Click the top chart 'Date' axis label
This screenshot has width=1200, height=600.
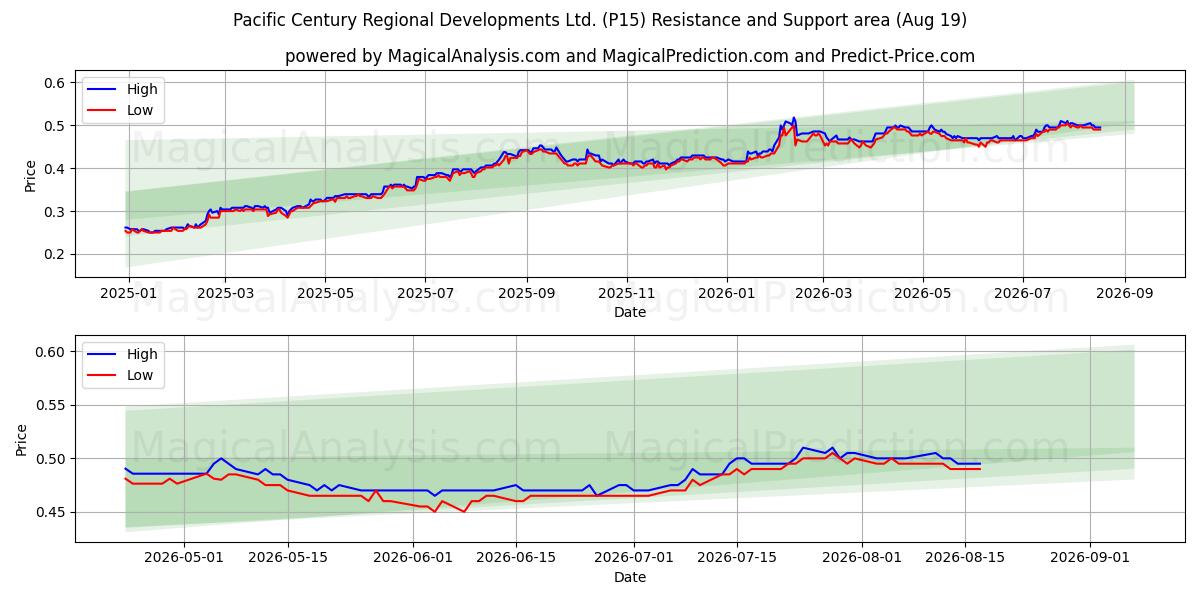click(x=630, y=312)
